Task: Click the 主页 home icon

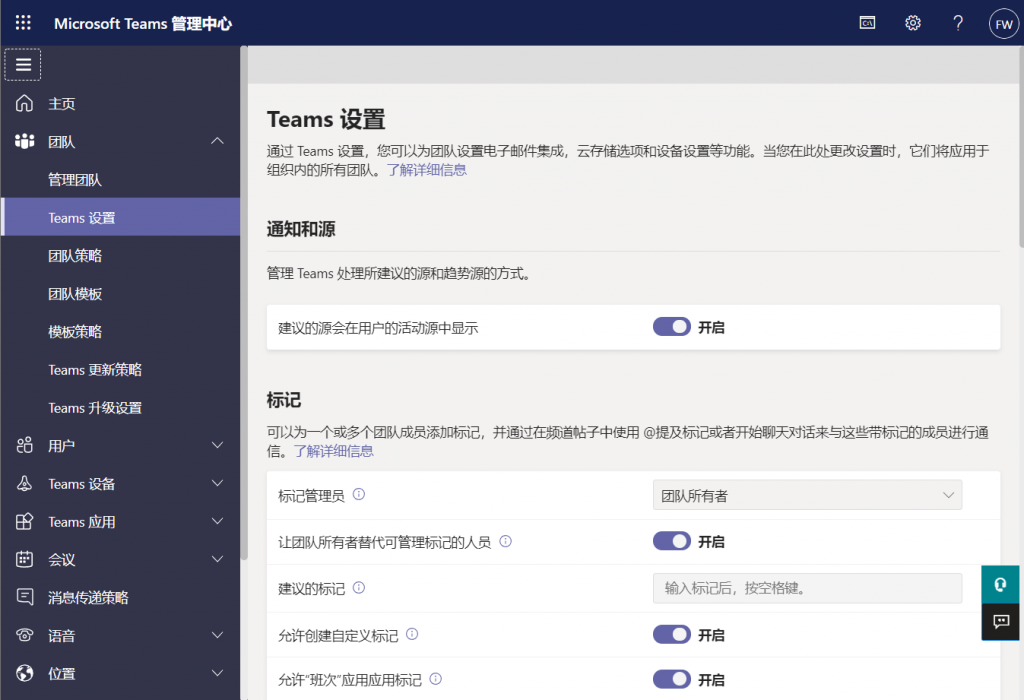Action: click(x=24, y=103)
